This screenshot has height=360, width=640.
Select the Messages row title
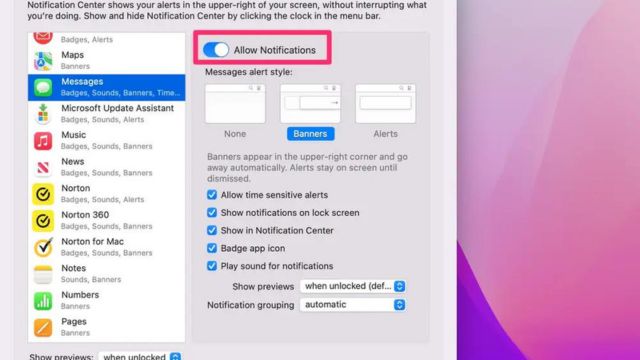pos(82,82)
